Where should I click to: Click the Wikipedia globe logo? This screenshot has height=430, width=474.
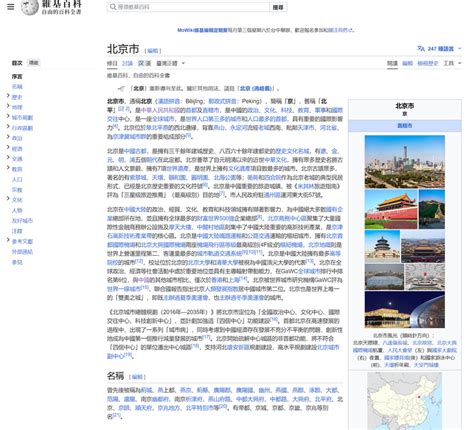pos(29,7)
